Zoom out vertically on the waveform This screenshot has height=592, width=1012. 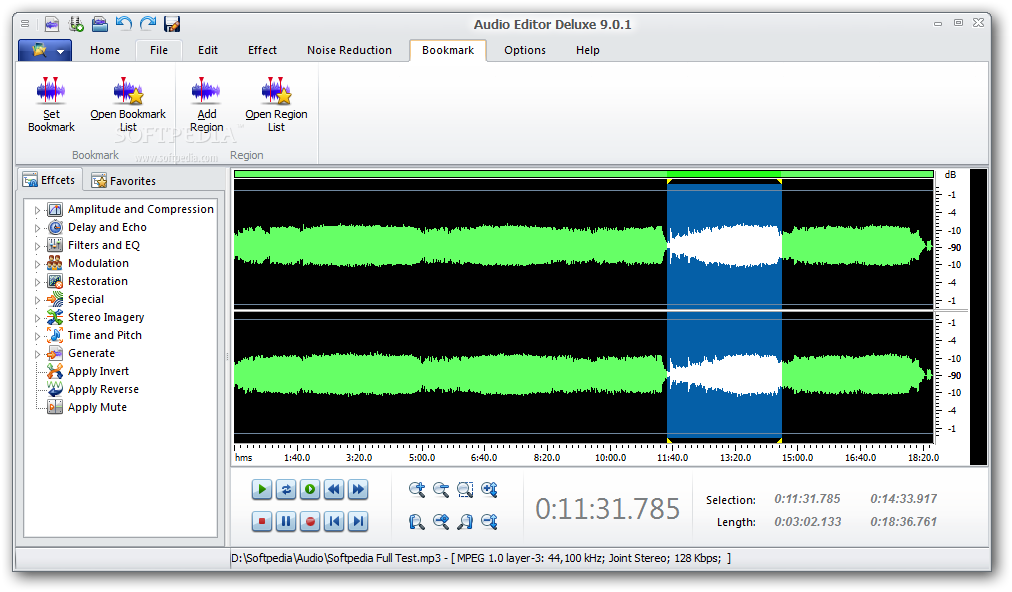click(489, 521)
